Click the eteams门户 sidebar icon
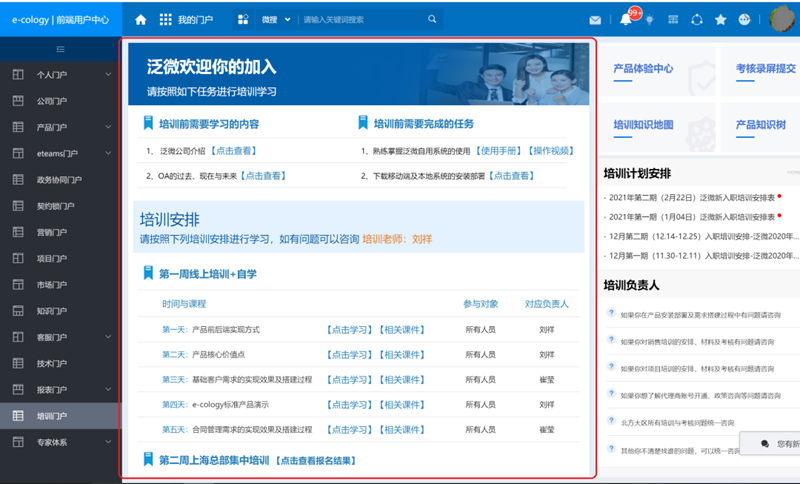This screenshot has height=484, width=800. click(18, 153)
